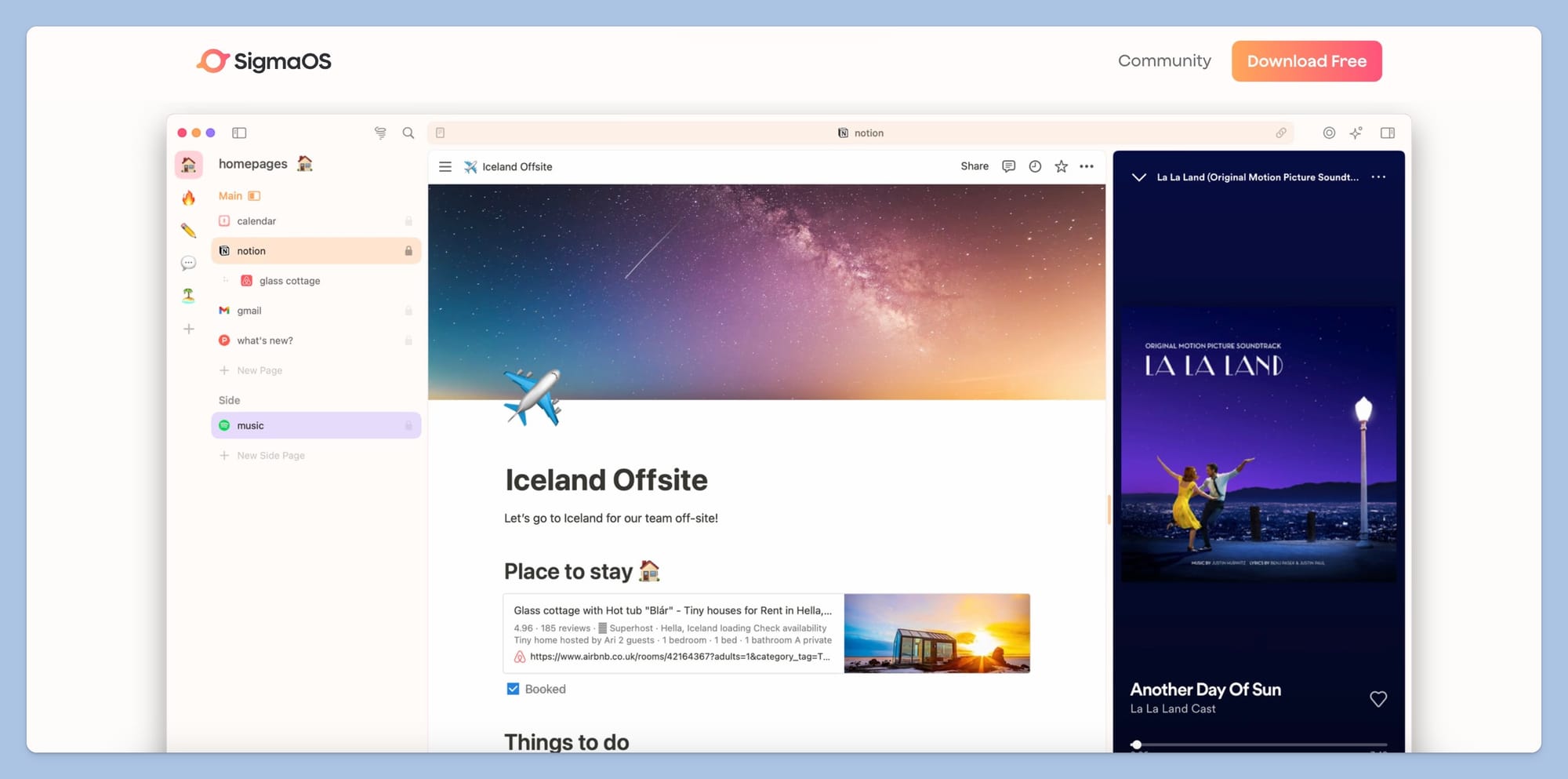Toggle the split view panel icon

[1388, 133]
